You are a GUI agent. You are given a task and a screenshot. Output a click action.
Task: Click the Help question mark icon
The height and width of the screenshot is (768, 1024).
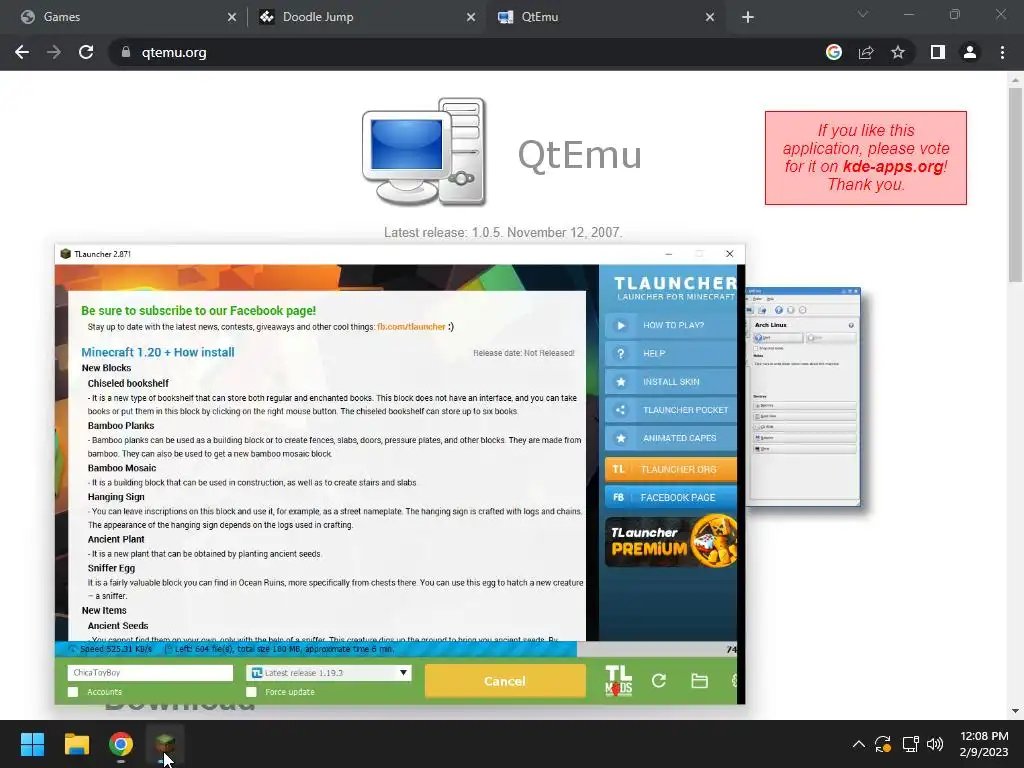click(x=620, y=353)
